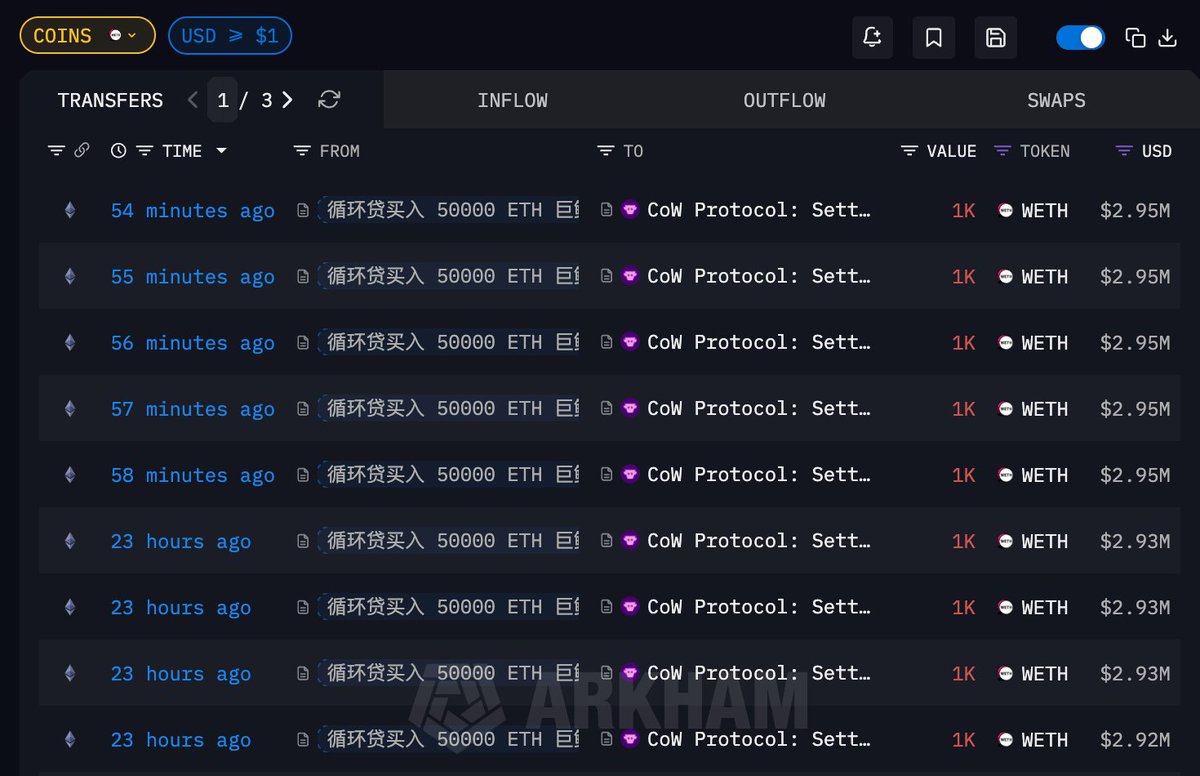Click the download icon
The height and width of the screenshot is (776, 1200).
pyautogui.click(x=1167, y=37)
